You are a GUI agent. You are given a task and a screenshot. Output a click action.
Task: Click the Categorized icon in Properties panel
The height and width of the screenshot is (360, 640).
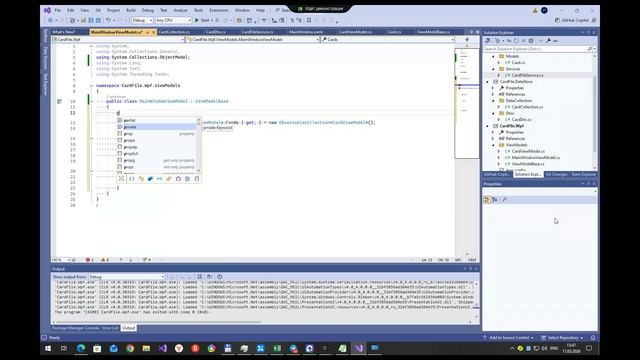pyautogui.click(x=487, y=200)
